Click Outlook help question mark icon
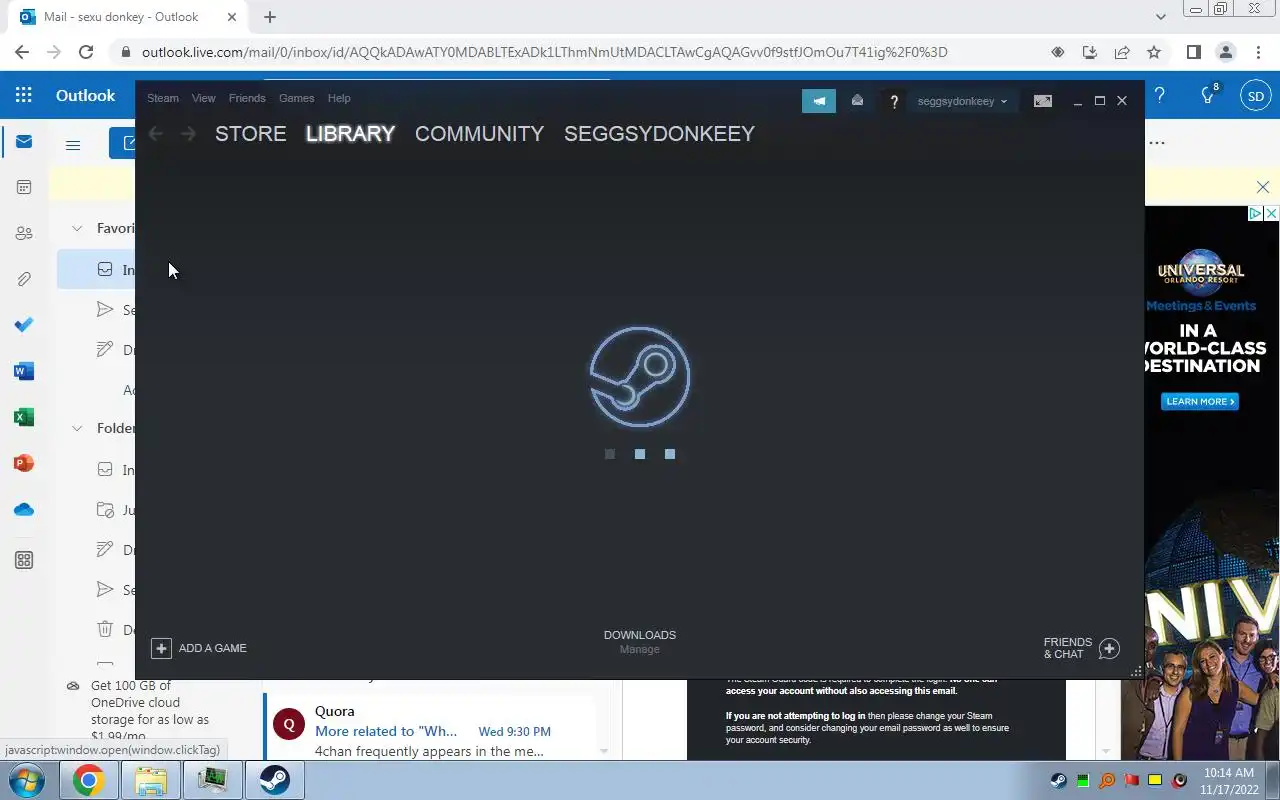The image size is (1280, 800). tap(1160, 96)
